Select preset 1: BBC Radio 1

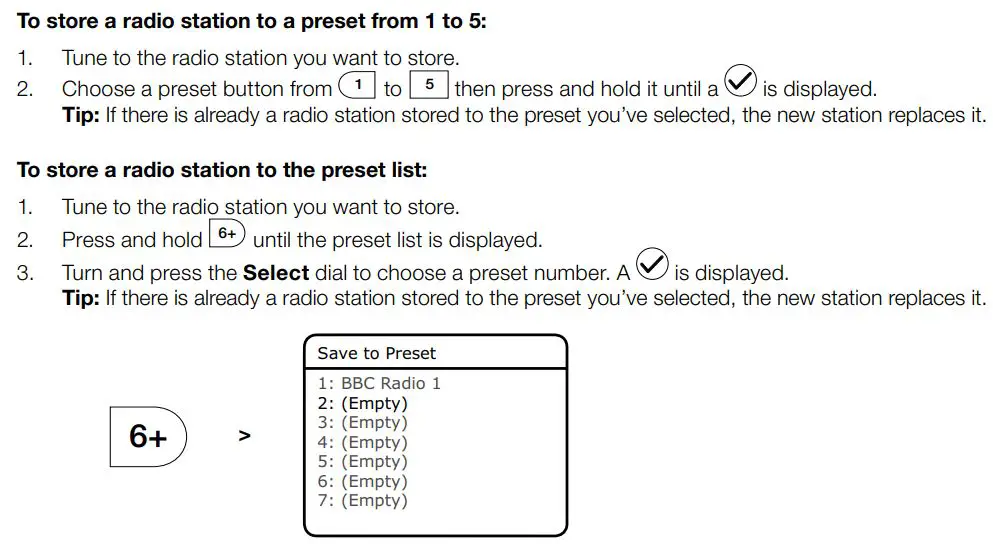[379, 383]
